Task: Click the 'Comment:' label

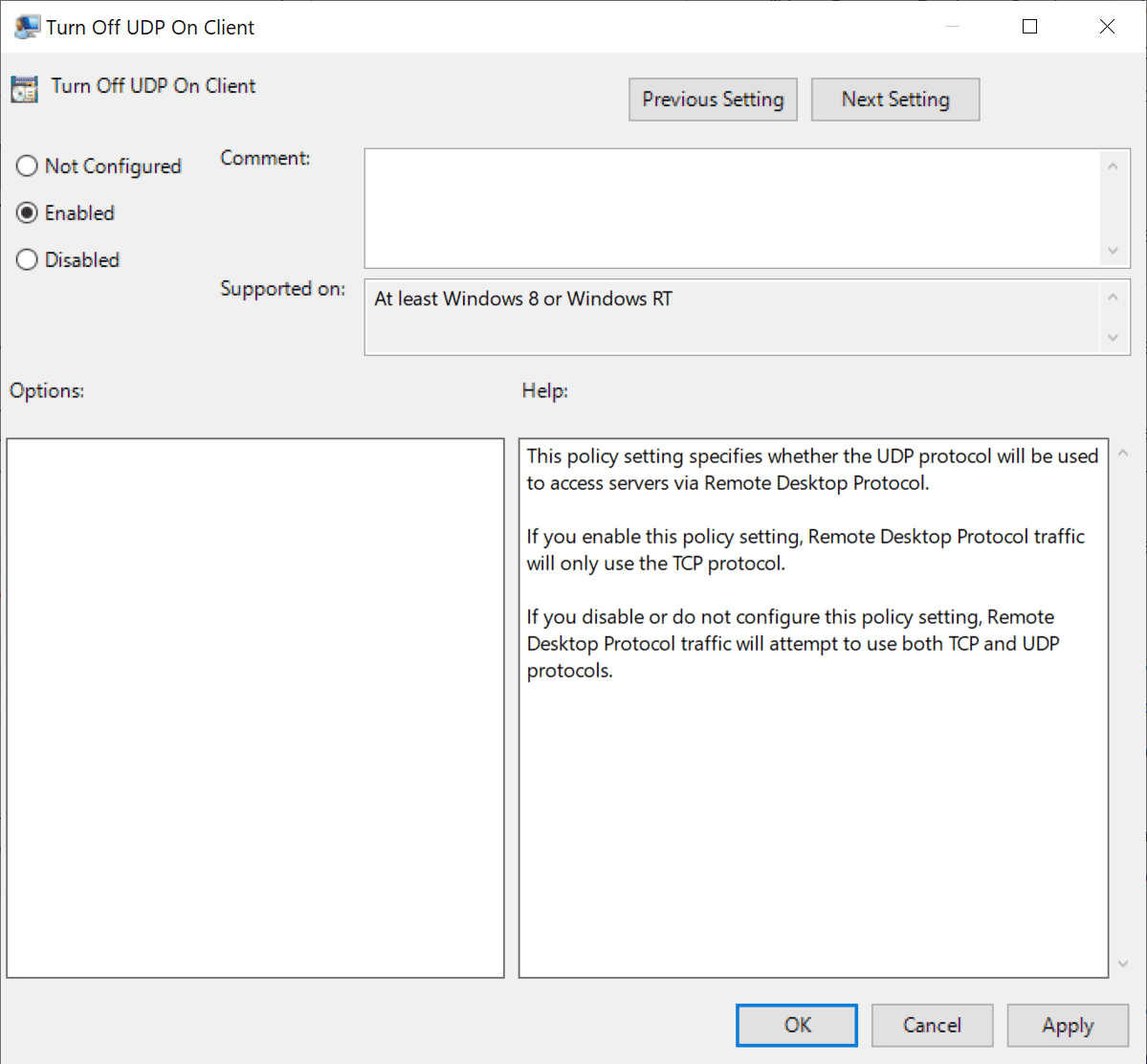Action: tap(265, 158)
